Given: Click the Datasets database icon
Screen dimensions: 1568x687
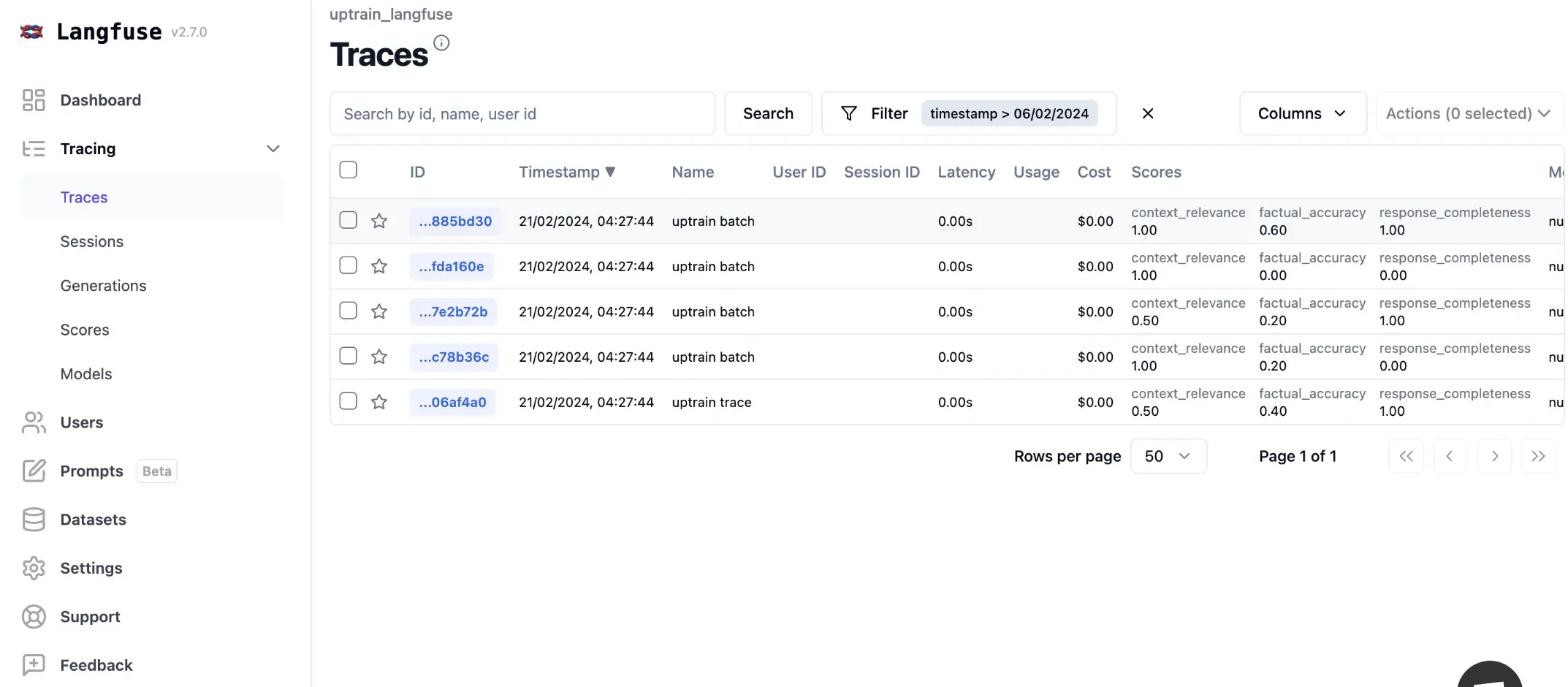Looking at the screenshot, I should click(34, 520).
